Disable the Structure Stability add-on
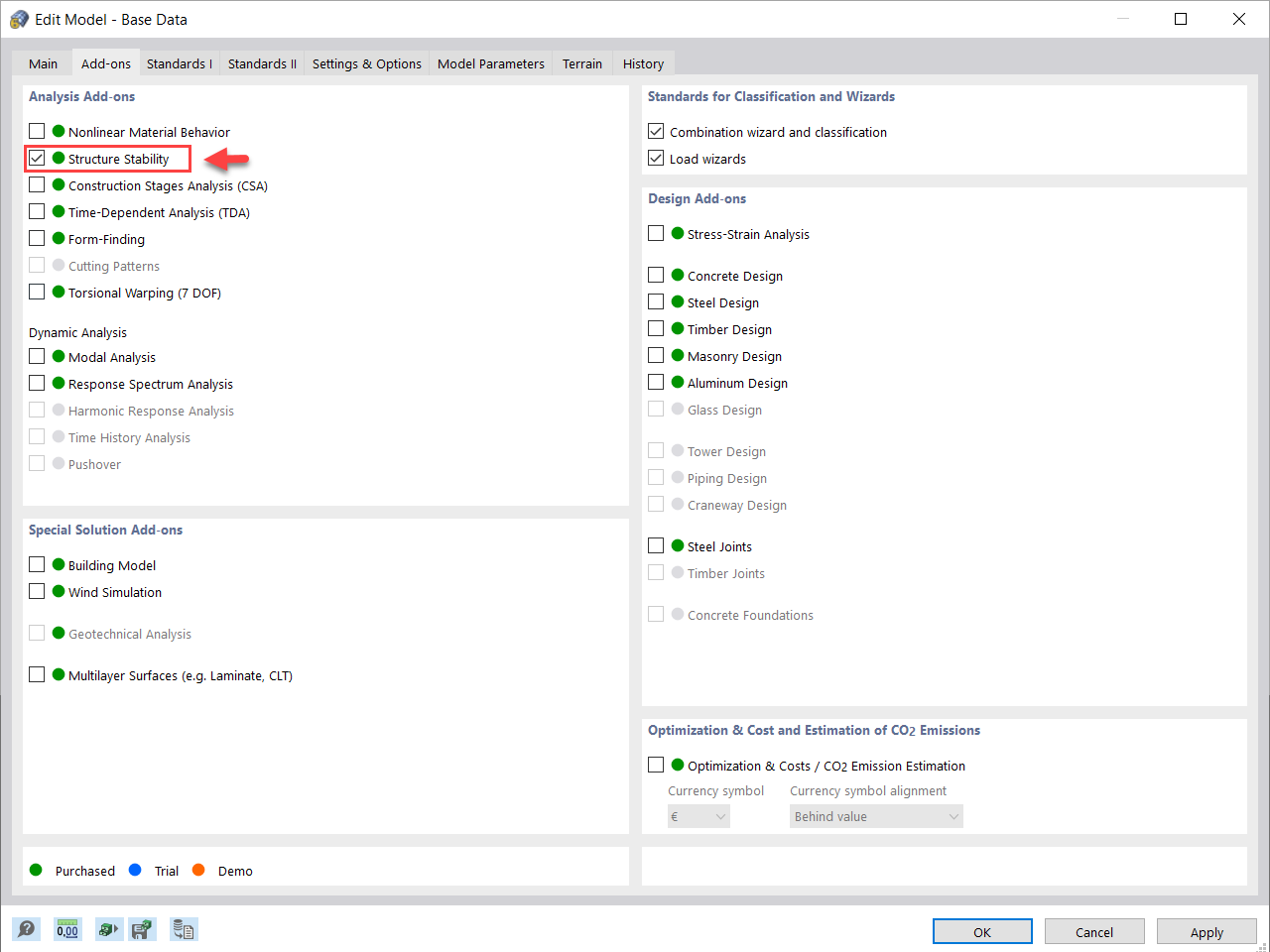The height and width of the screenshot is (952, 1270). point(37,158)
